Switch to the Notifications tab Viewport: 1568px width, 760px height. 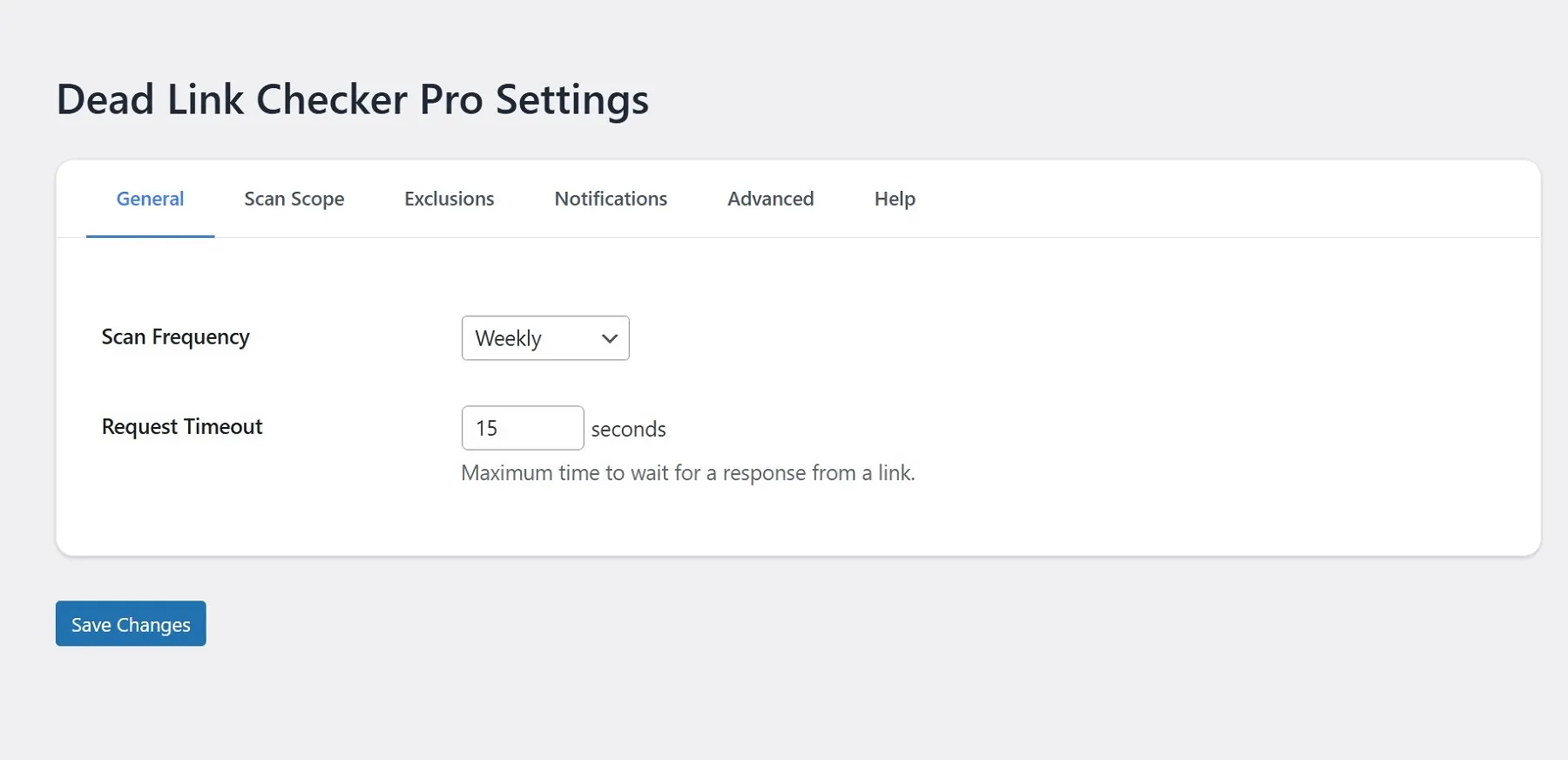point(610,199)
